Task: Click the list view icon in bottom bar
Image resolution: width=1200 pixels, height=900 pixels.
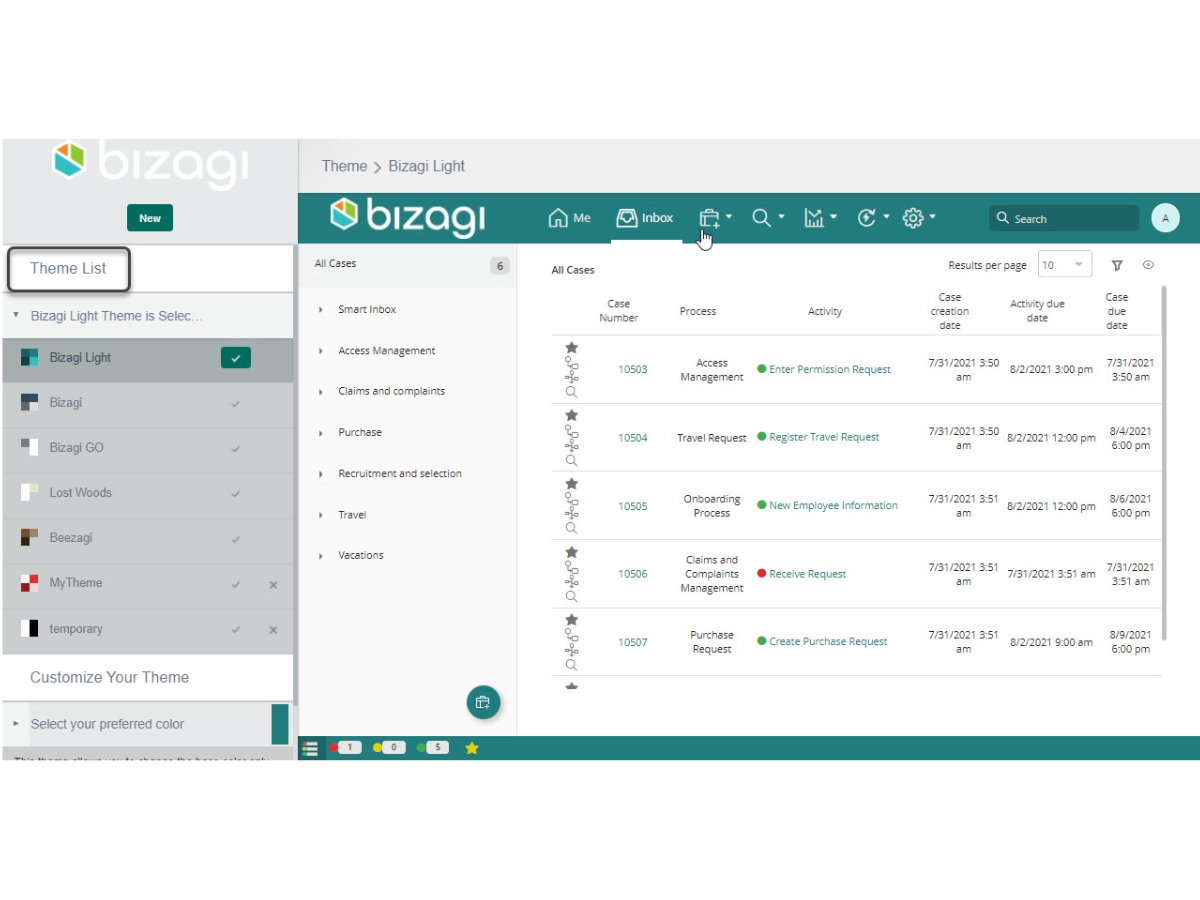Action: click(x=310, y=748)
